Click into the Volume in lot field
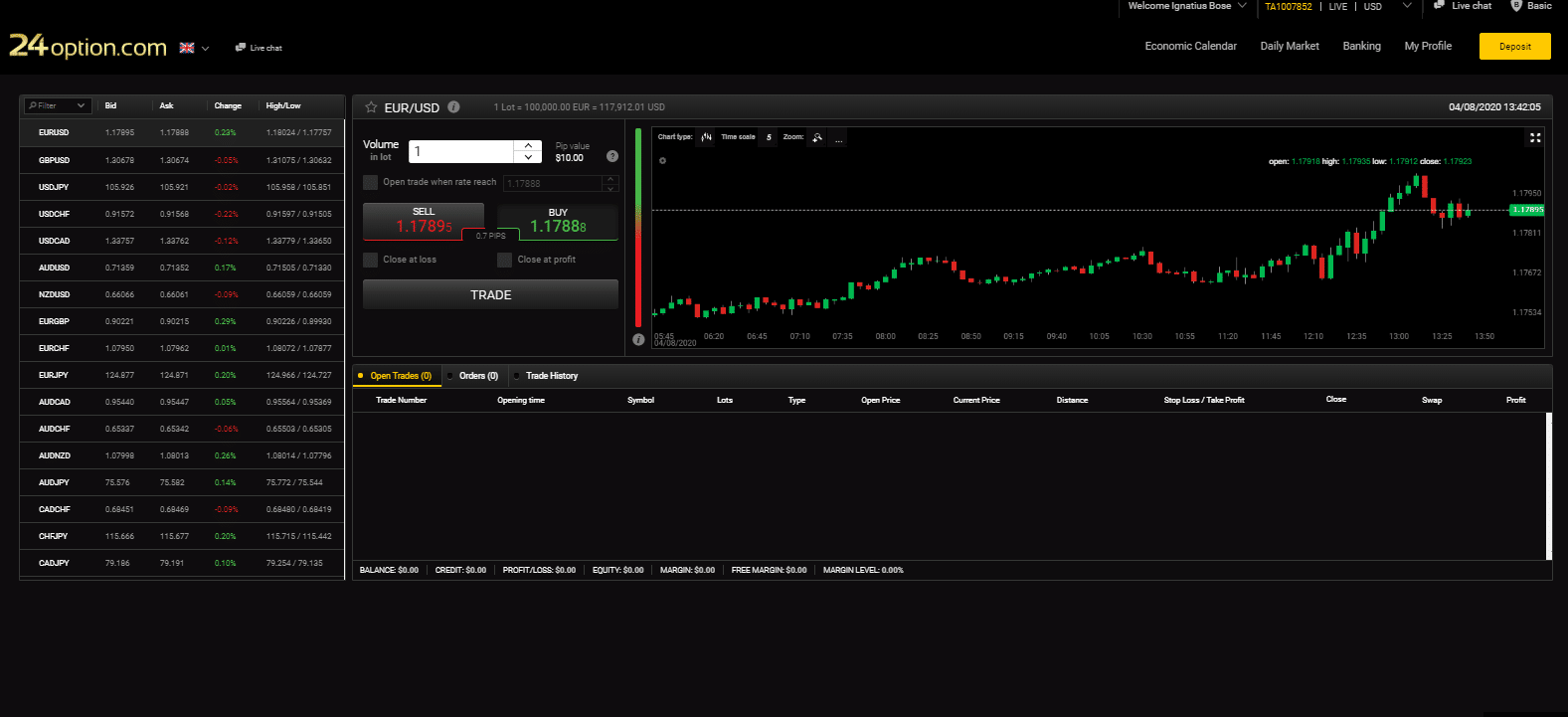Image resolution: width=1568 pixels, height=717 pixels. (461, 151)
